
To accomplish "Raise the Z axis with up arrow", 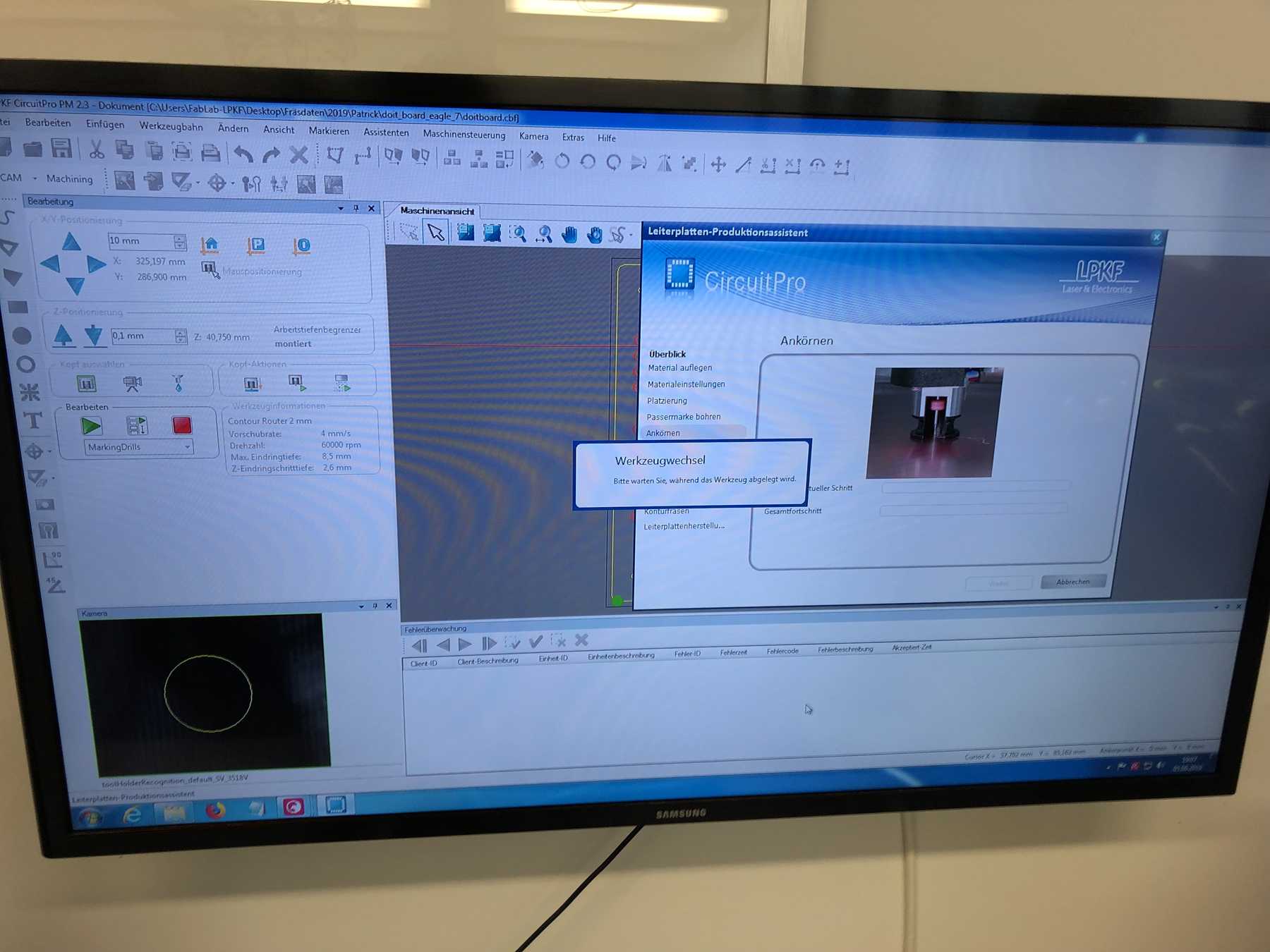I will pos(64,336).
